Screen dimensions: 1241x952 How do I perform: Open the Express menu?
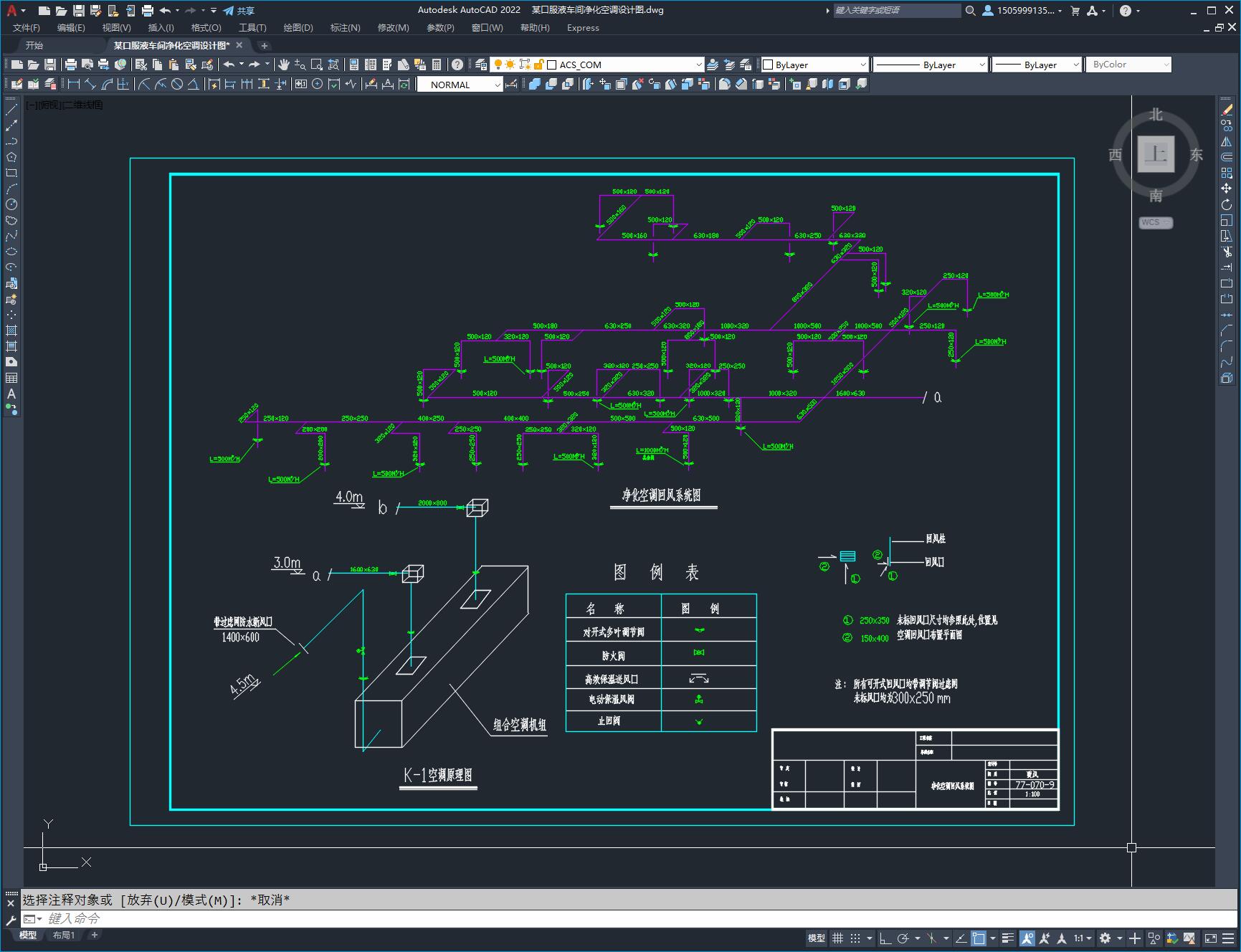click(x=583, y=27)
